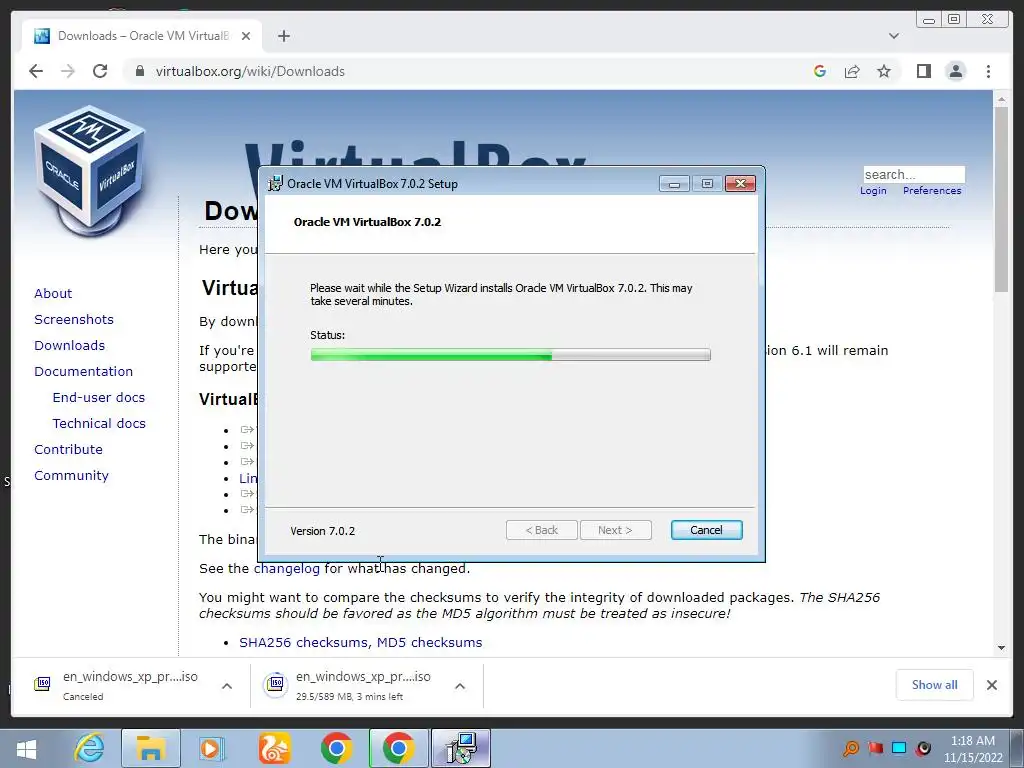Select the Downloads – Oracle VM VirtualBox tab
The width and height of the screenshot is (1024, 768).
coord(142,36)
